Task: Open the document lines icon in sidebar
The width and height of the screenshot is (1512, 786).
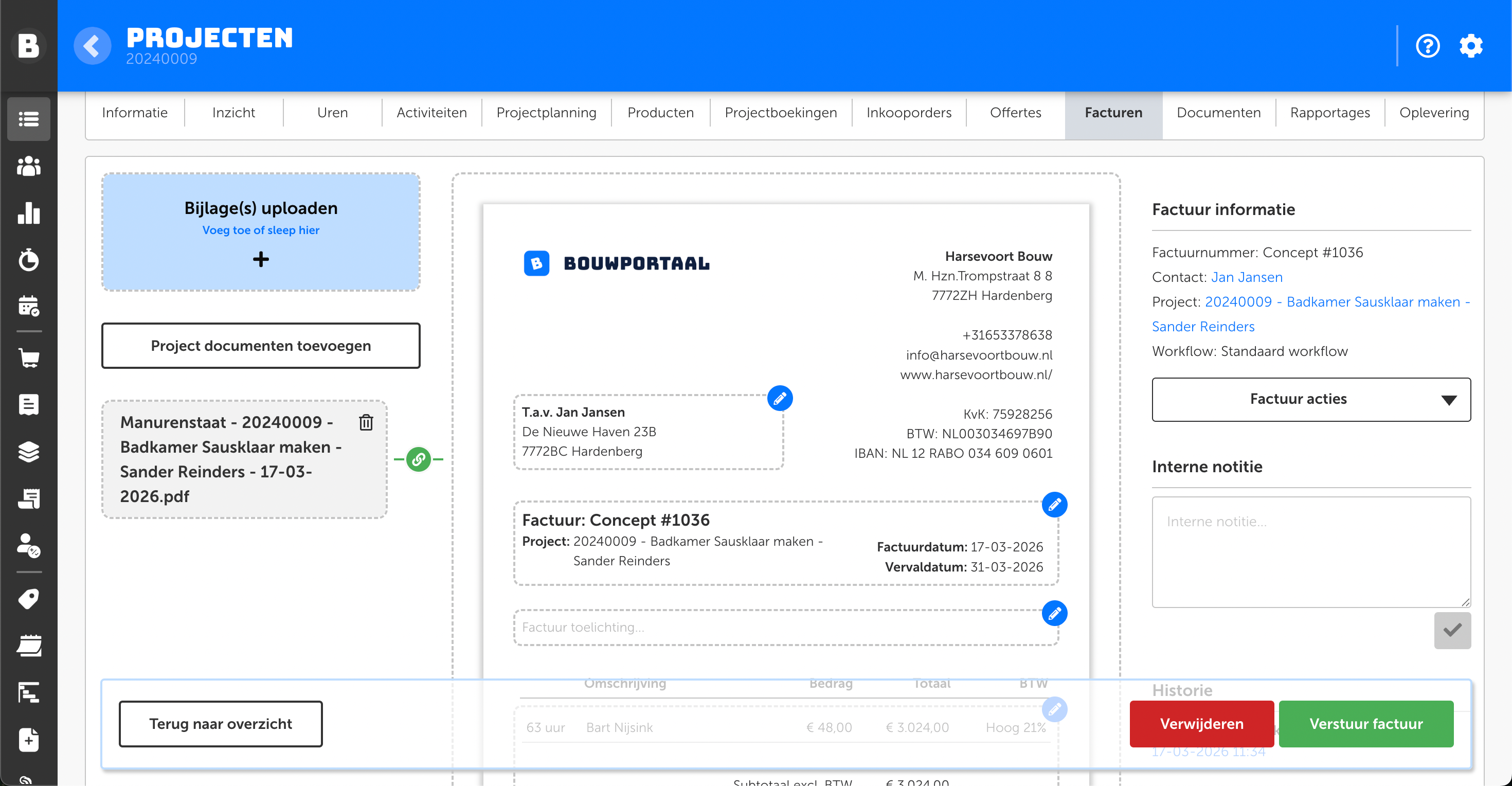Action: tap(29, 404)
